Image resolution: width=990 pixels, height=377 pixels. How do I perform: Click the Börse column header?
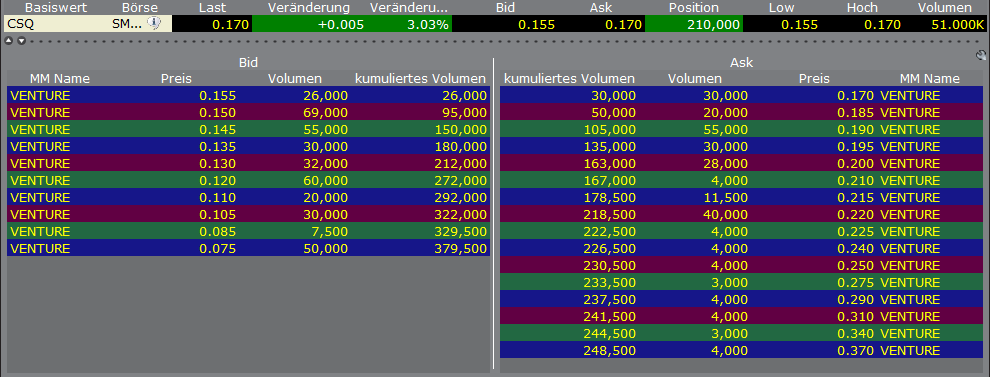(140, 8)
